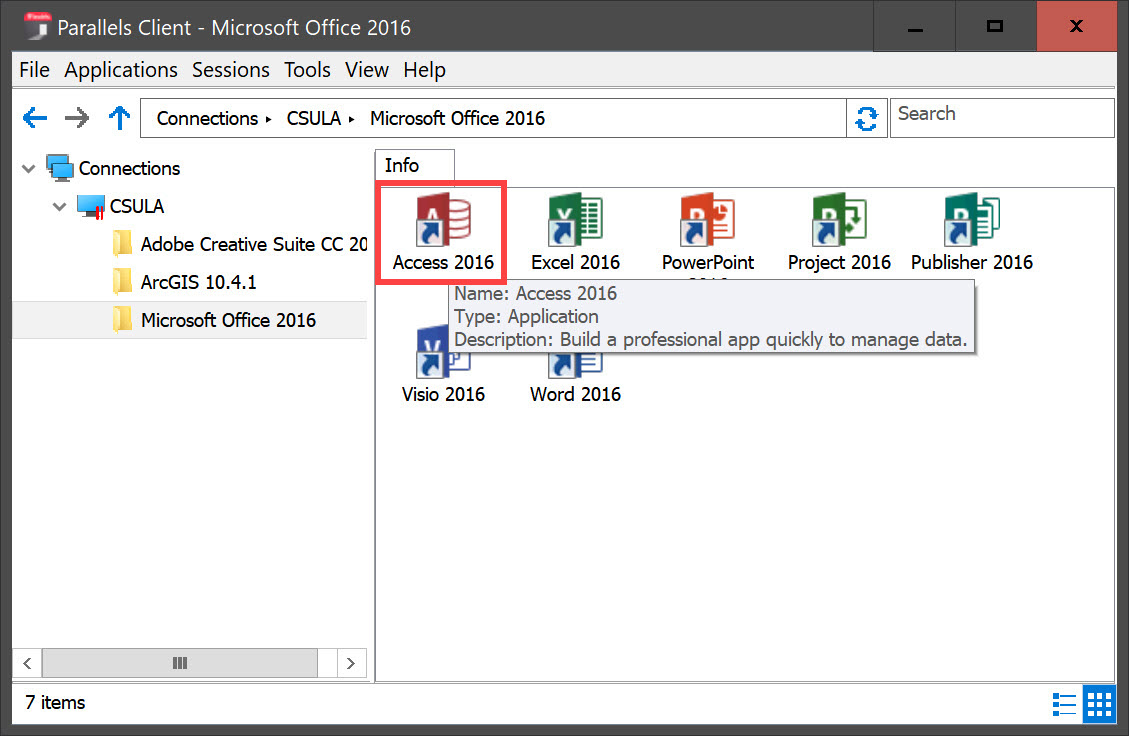Navigate up one level with up arrow
The width and height of the screenshot is (1129, 736).
[x=119, y=119]
